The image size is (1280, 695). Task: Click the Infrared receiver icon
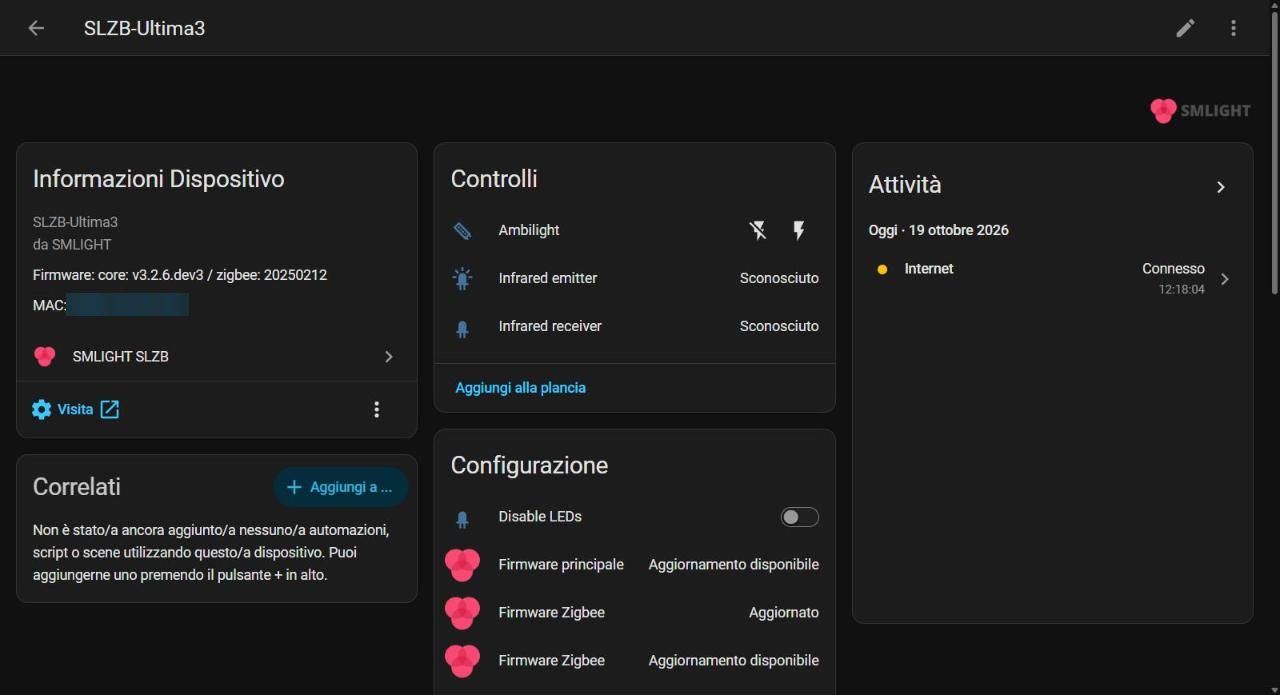click(462, 327)
